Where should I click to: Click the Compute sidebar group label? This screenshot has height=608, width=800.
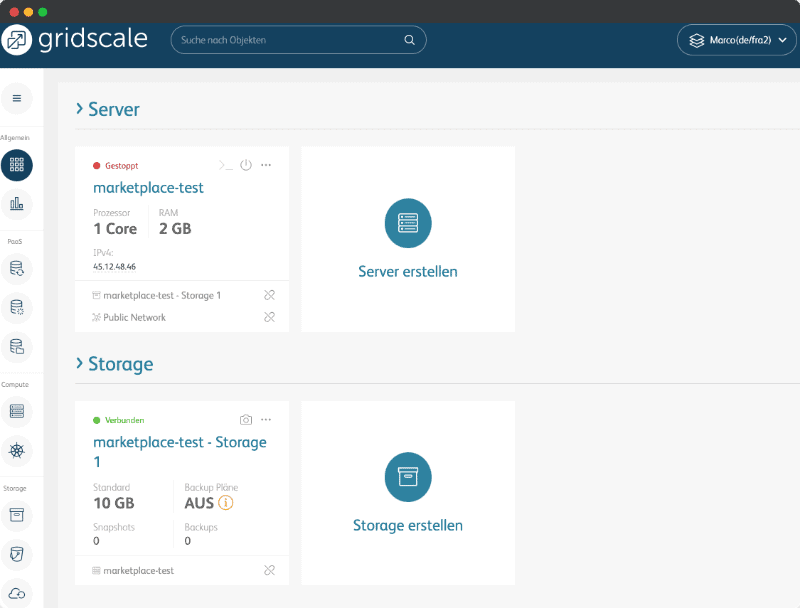point(15,385)
